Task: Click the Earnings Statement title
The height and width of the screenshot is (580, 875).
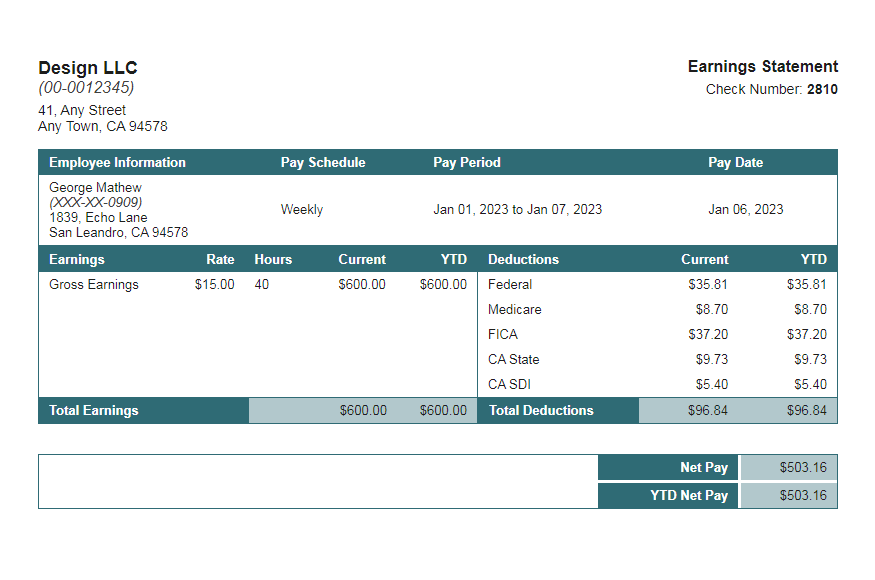Action: (762, 66)
